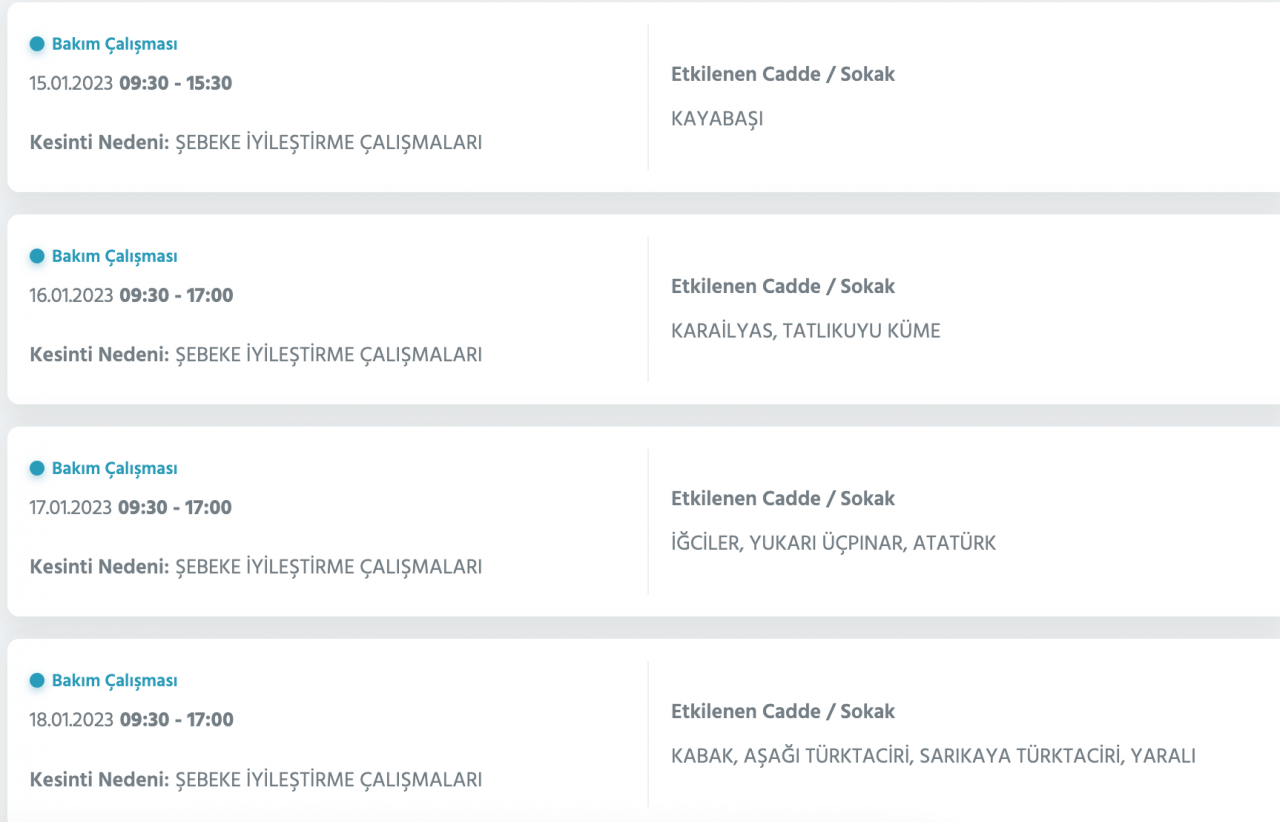
Task: Click the blue status dot for 15.01.2023 outage
Action: [37, 44]
